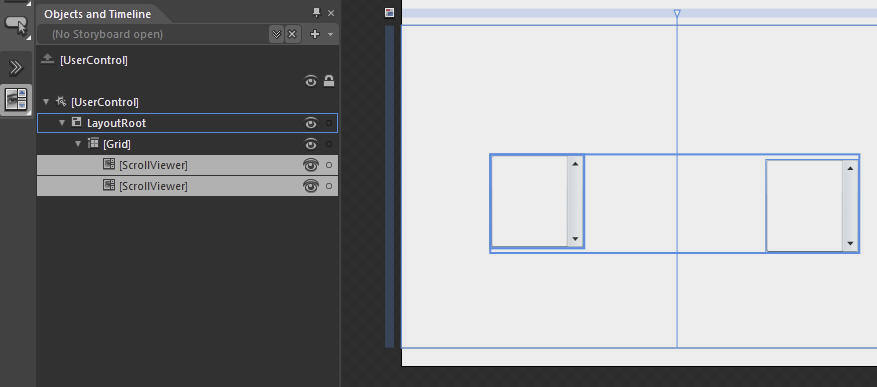Click the column gridline triangle marker on artboard
The image size is (877, 387).
(677, 13)
